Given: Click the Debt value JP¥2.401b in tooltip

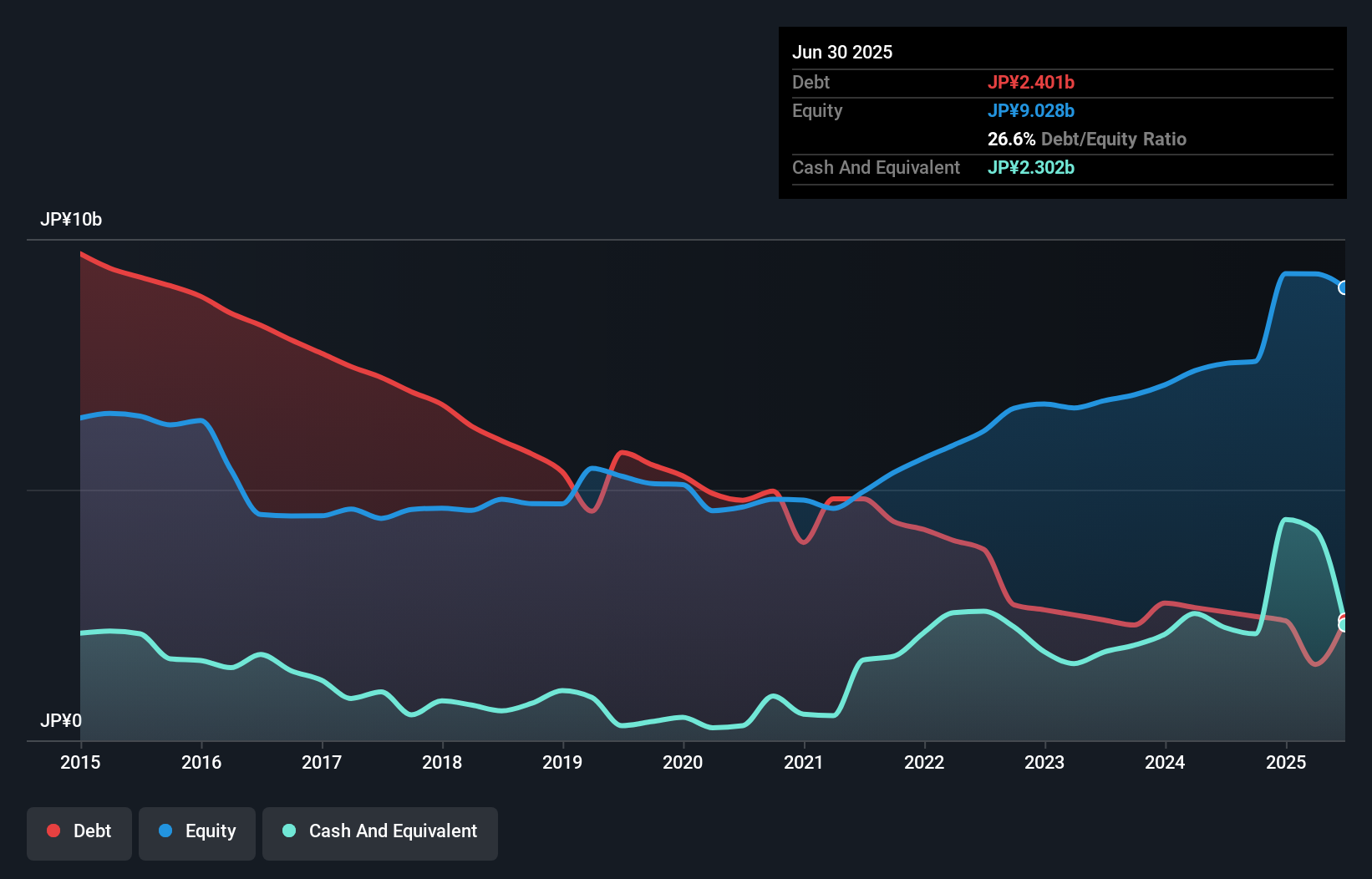Looking at the screenshot, I should [1031, 82].
